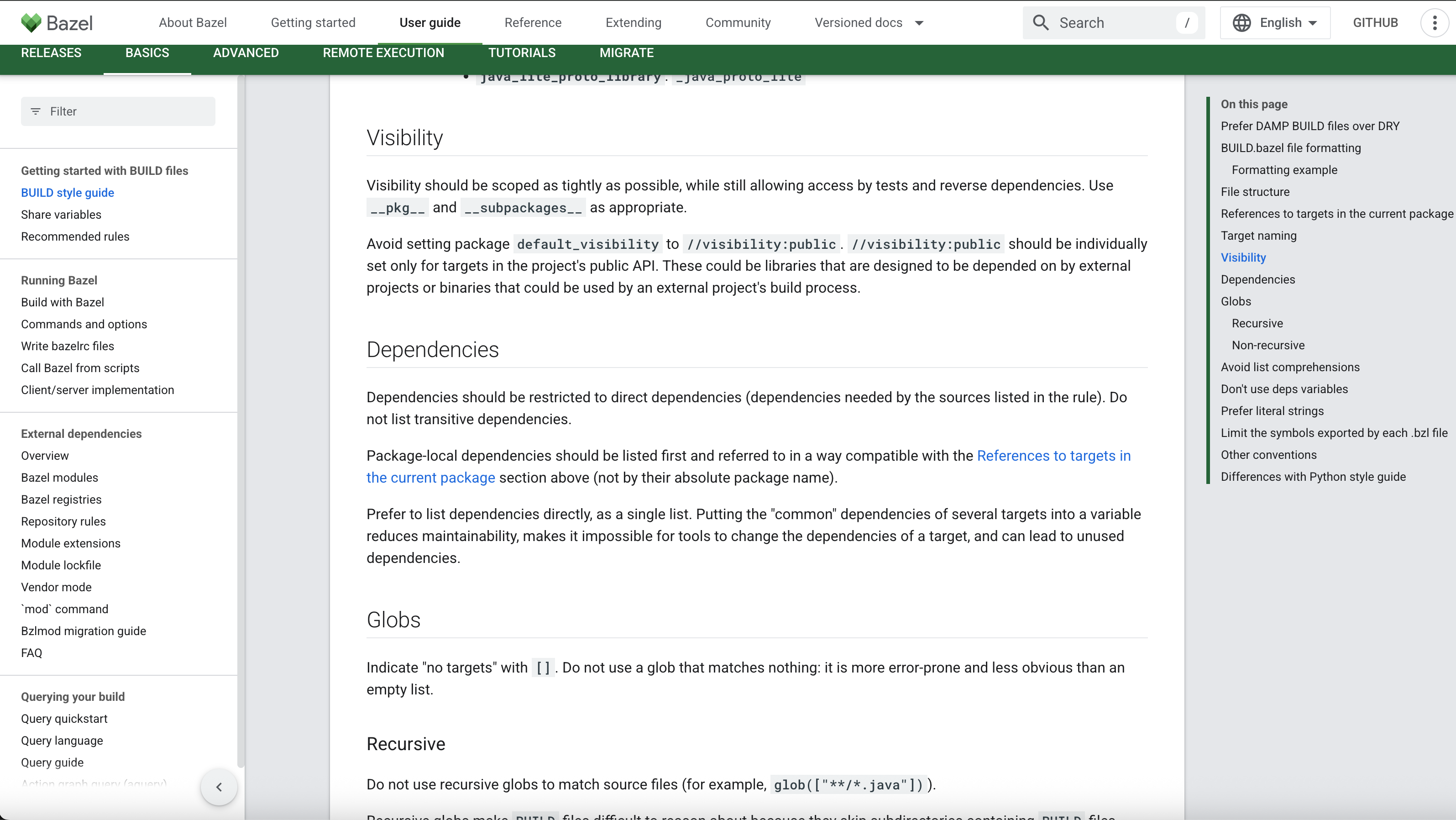This screenshot has height=820, width=1456.
Task: Open the TUTORIALS sub-tab
Action: 521,53
